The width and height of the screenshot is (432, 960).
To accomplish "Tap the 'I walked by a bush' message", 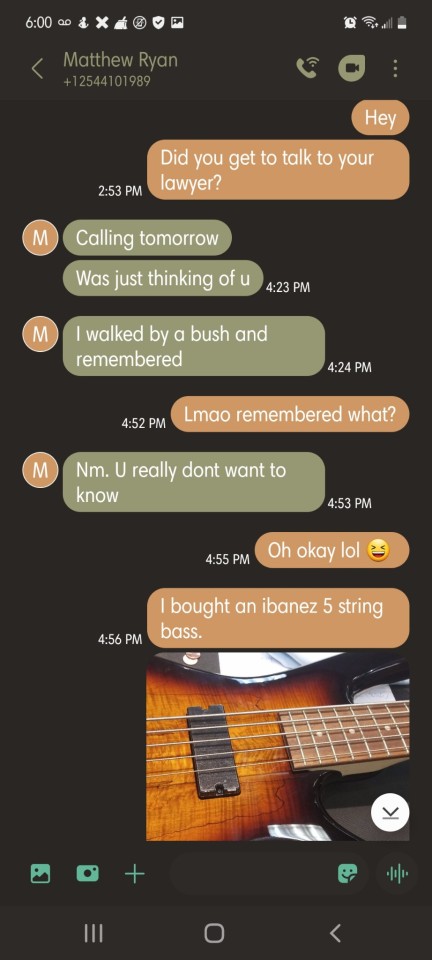I will [x=193, y=346].
